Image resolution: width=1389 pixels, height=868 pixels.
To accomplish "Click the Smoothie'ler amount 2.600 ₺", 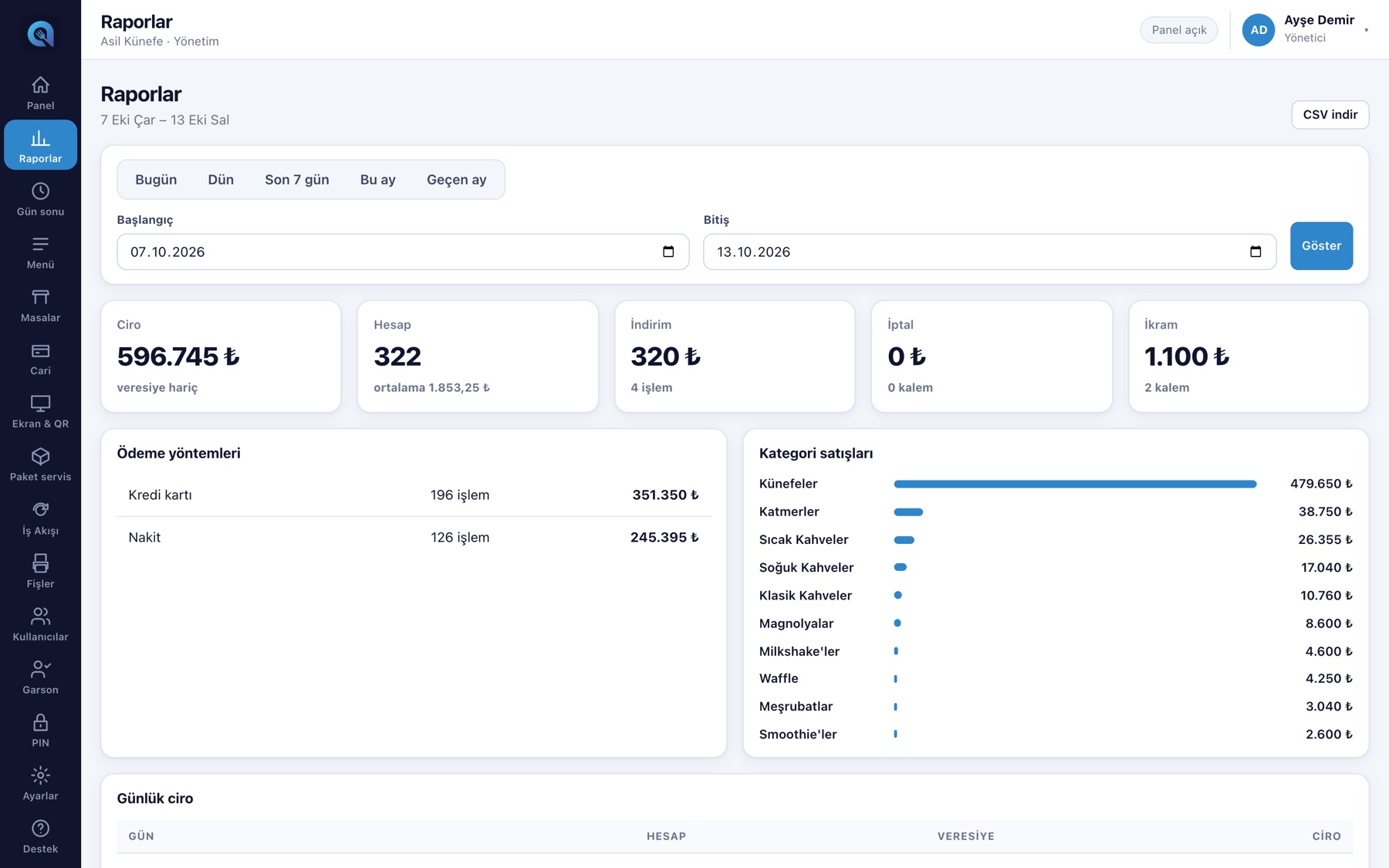I will pos(1329,735).
